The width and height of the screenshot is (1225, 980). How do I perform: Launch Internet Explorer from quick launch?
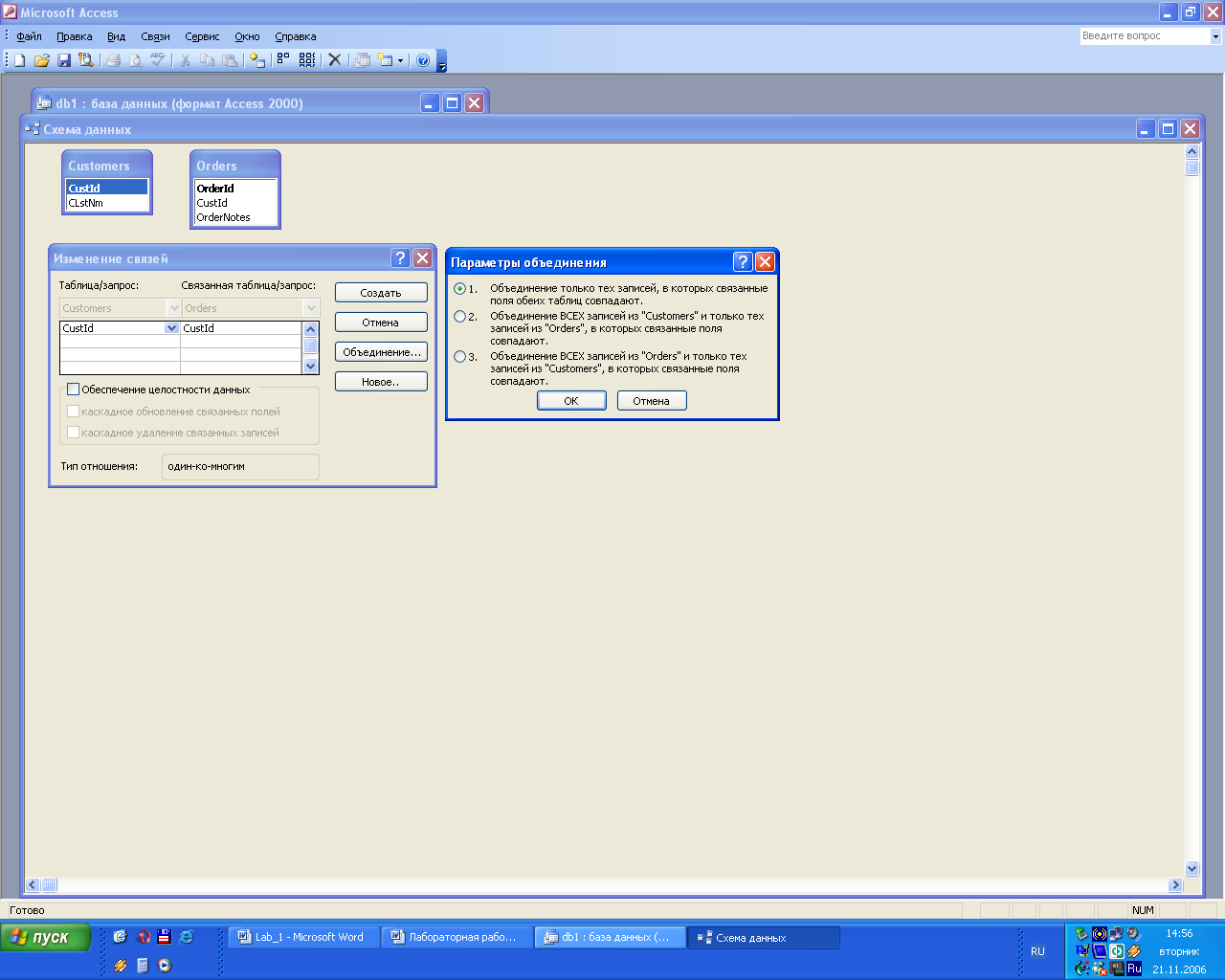pos(187,937)
